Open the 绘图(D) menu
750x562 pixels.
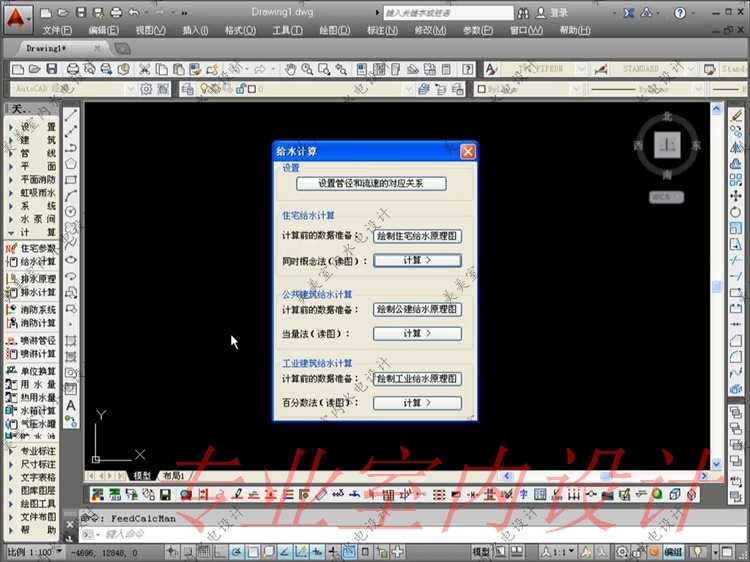pyautogui.click(x=334, y=31)
